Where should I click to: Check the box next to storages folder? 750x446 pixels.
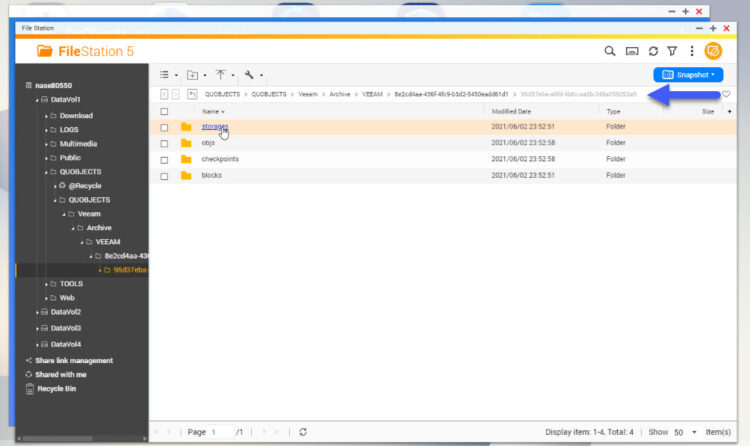click(x=164, y=127)
